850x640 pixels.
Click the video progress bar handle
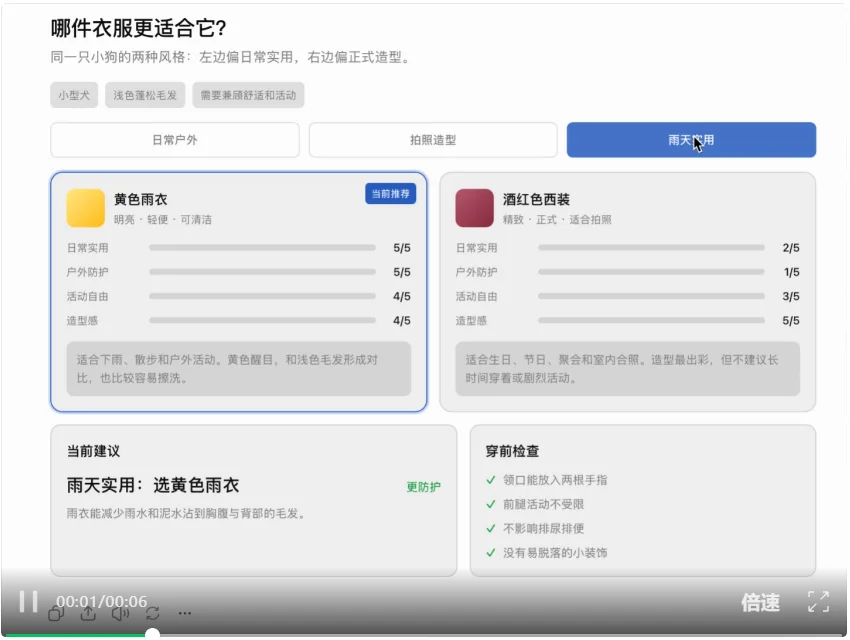point(153,634)
